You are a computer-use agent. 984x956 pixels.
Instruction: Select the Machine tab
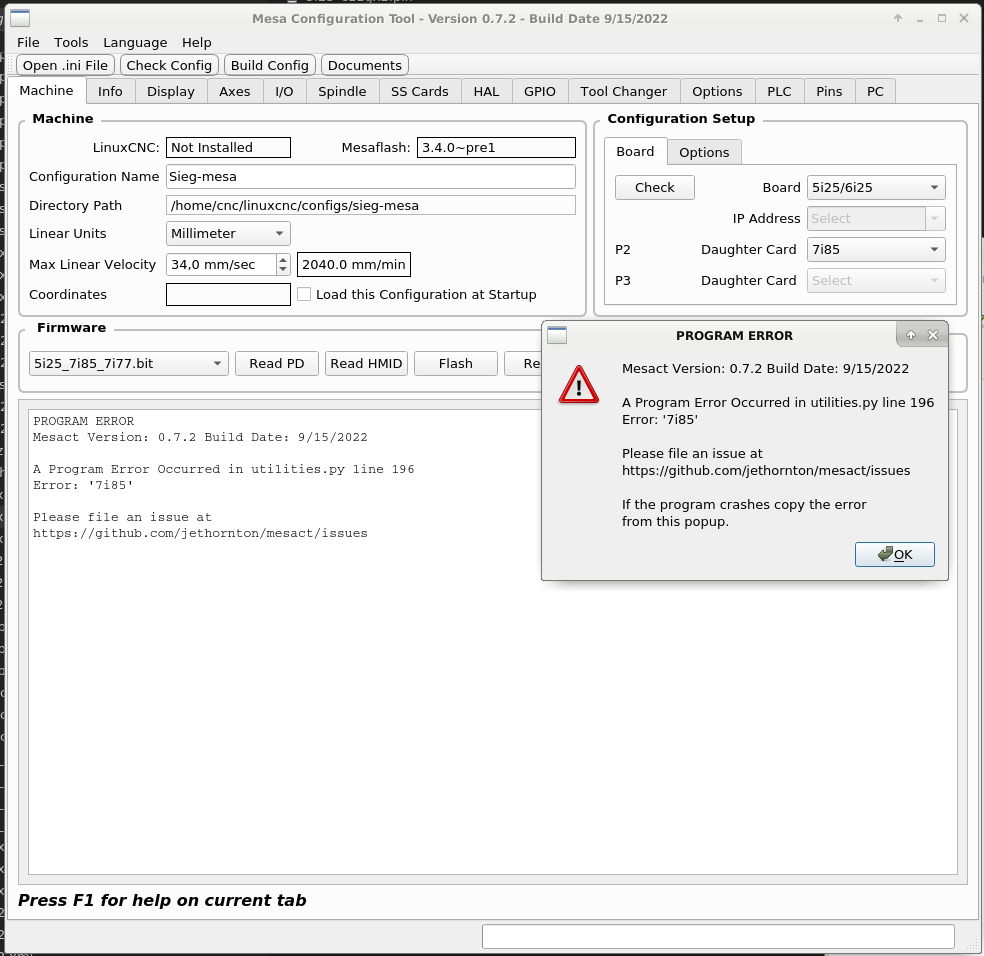coord(46,90)
